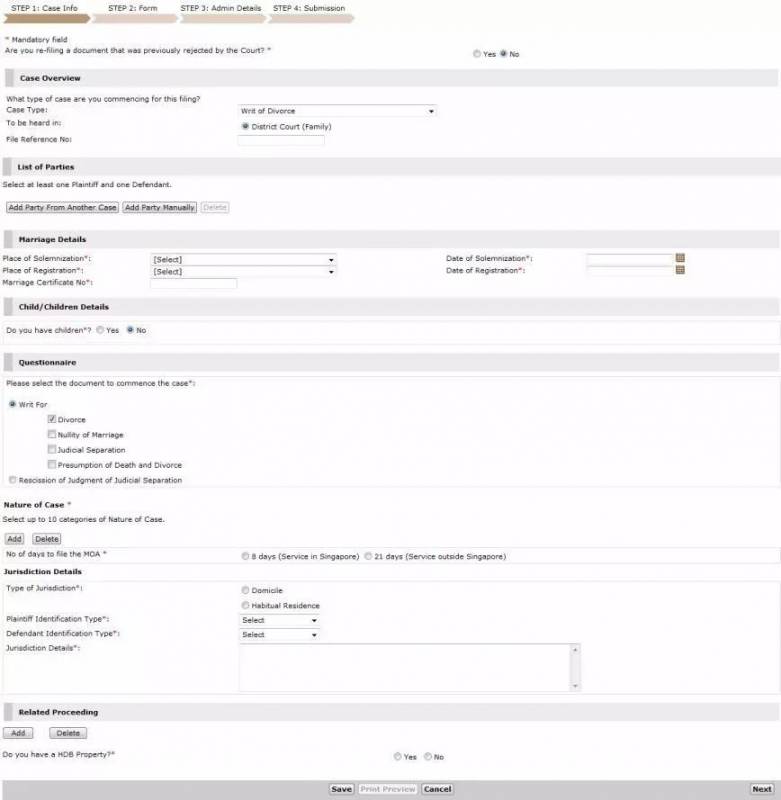Screen dimensions: 781x800
Task: Select 8 days service in Singapore
Action: pos(245,556)
